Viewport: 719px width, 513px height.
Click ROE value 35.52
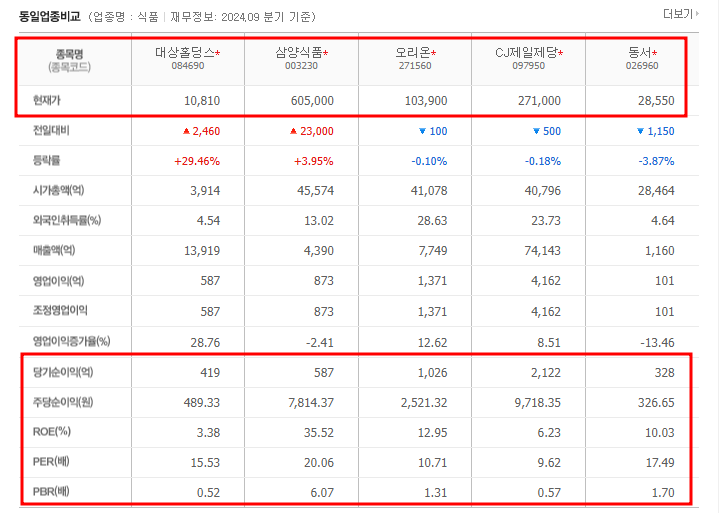point(319,432)
